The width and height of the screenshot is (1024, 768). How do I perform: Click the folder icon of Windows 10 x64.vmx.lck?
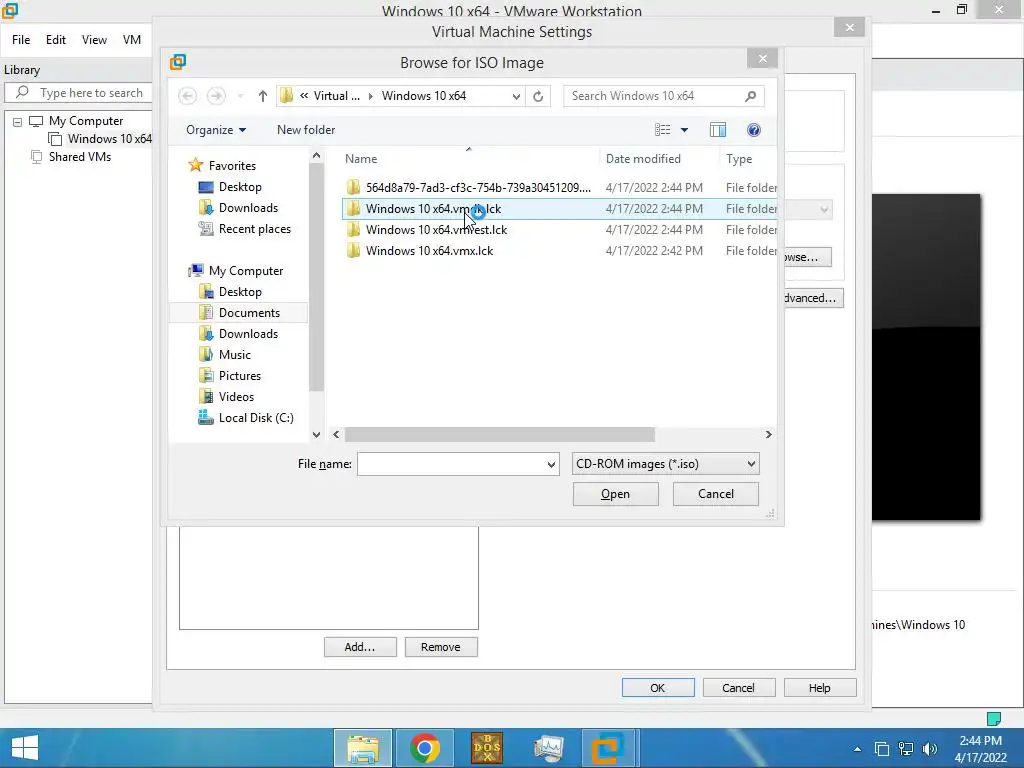[353, 250]
